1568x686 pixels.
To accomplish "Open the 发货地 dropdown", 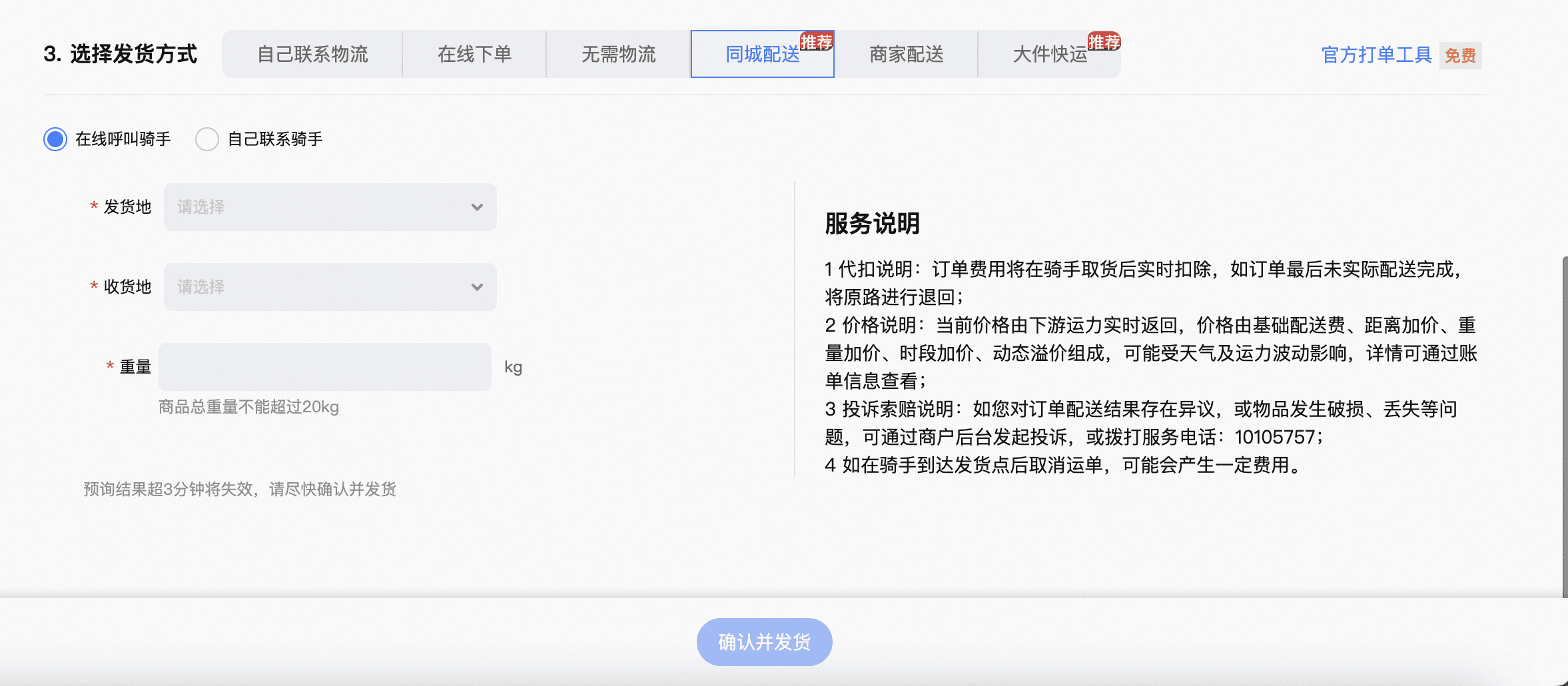I will point(330,206).
